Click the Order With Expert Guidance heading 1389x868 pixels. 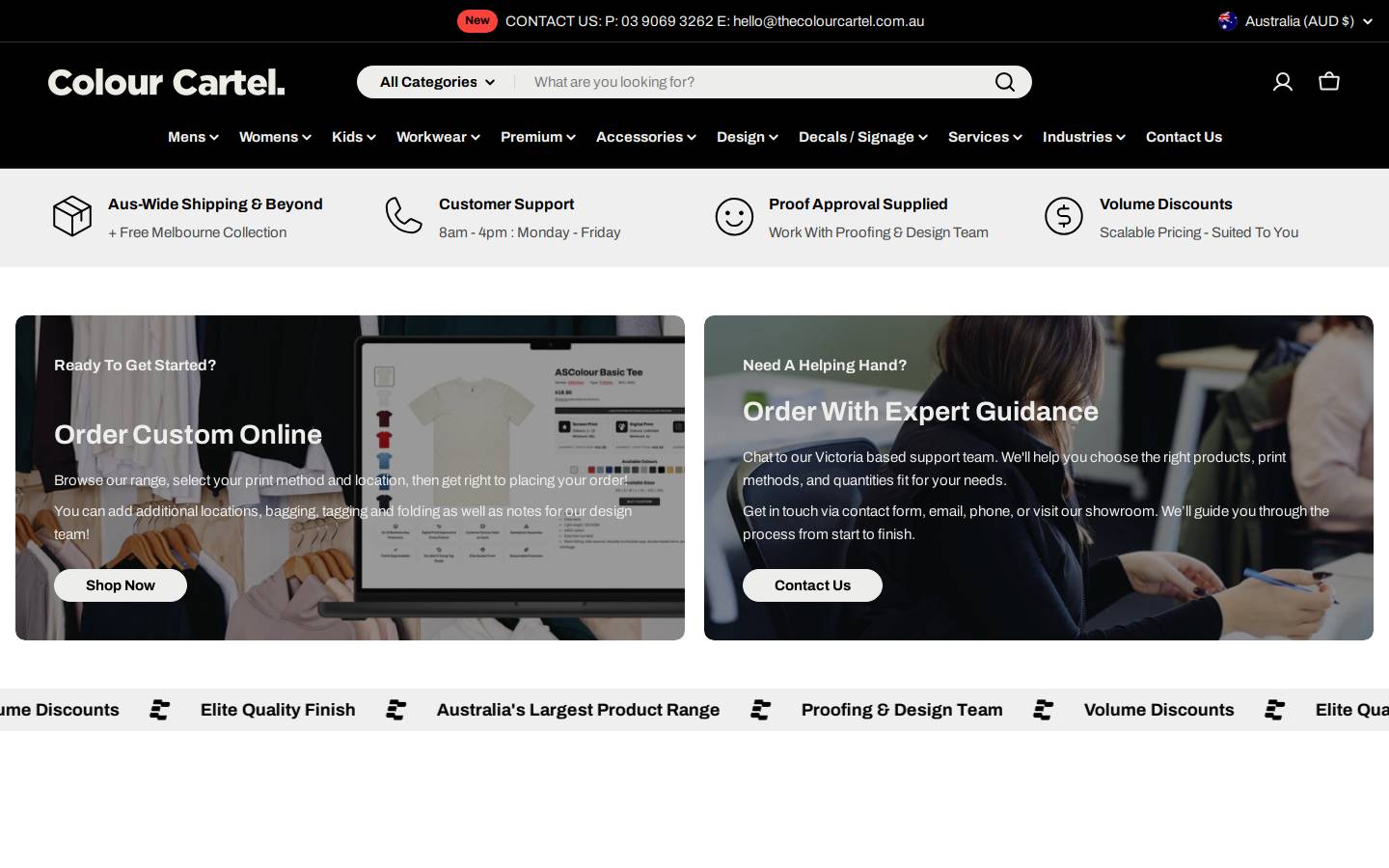[x=920, y=412]
